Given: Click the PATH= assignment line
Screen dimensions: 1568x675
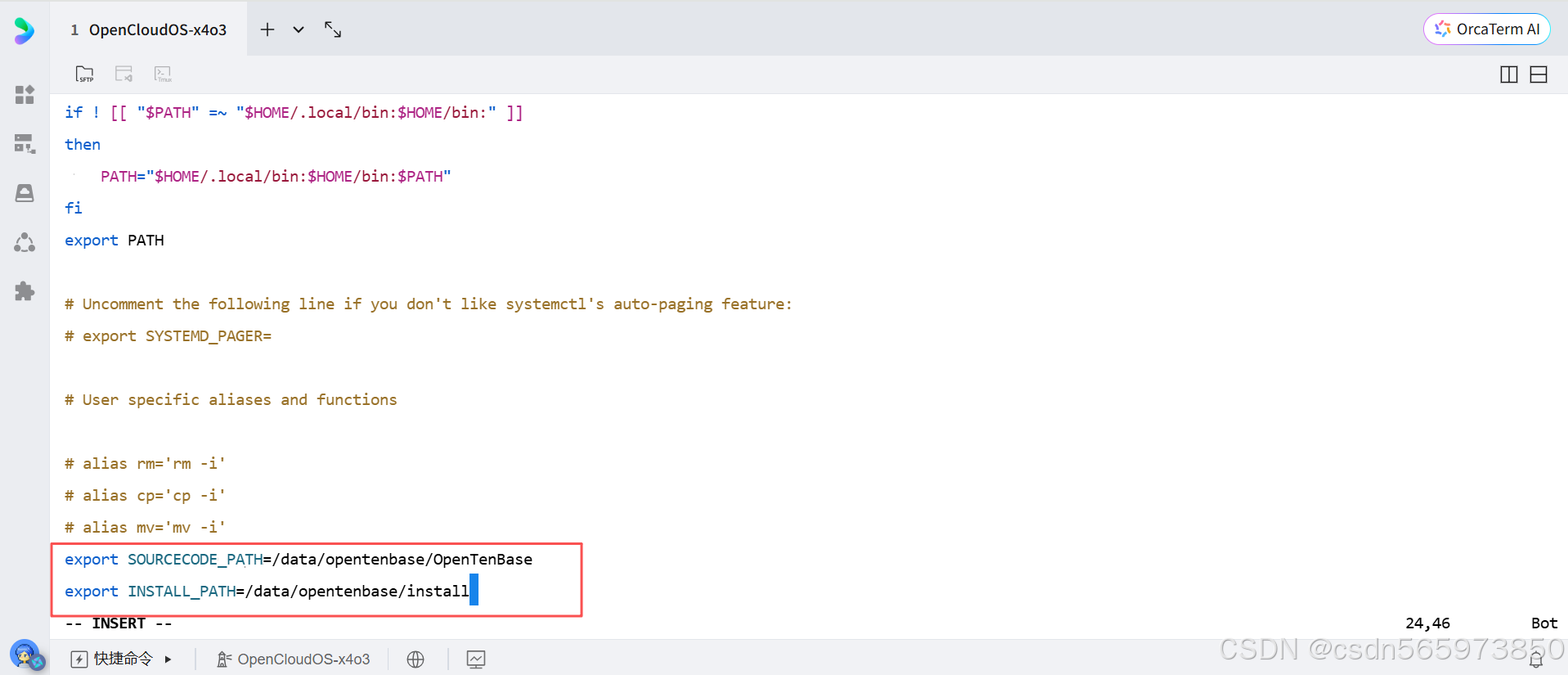Looking at the screenshot, I should coord(276,177).
